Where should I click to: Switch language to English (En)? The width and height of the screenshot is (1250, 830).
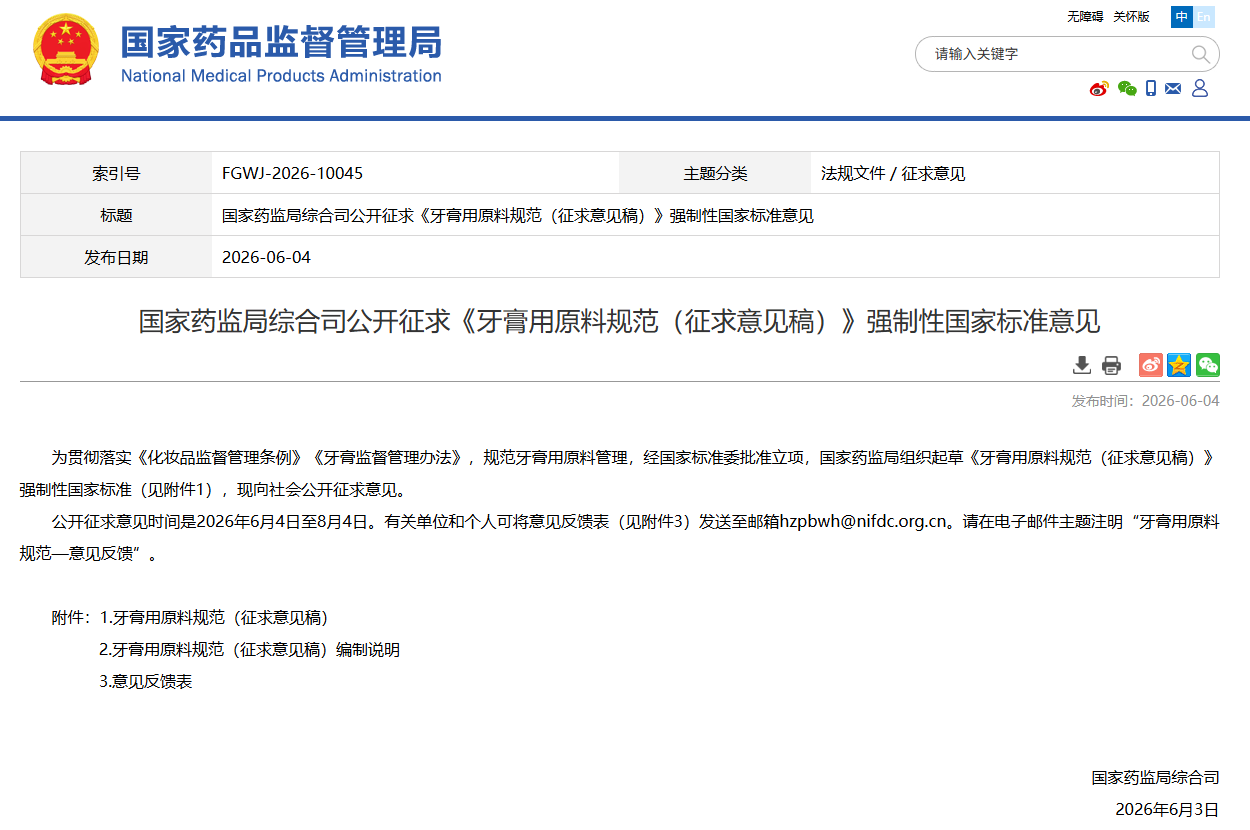[1204, 17]
